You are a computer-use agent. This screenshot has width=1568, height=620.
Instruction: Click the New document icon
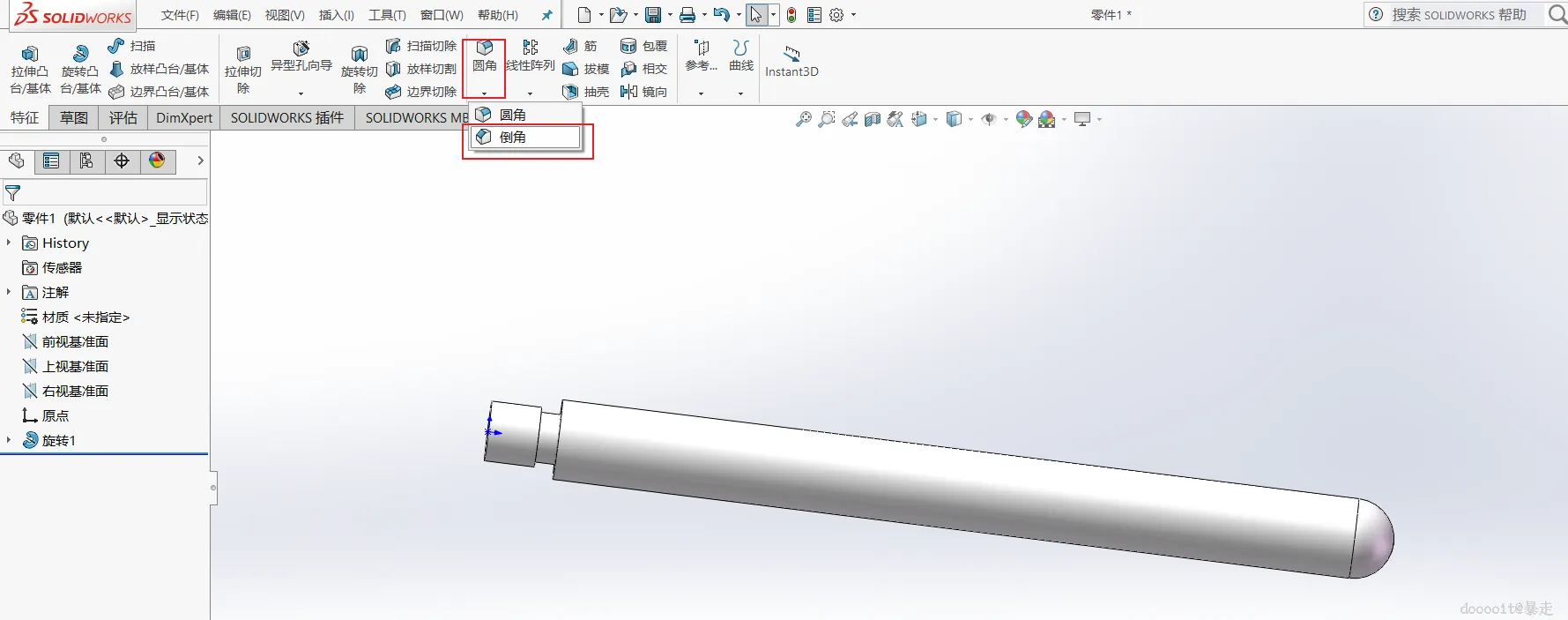tap(583, 15)
